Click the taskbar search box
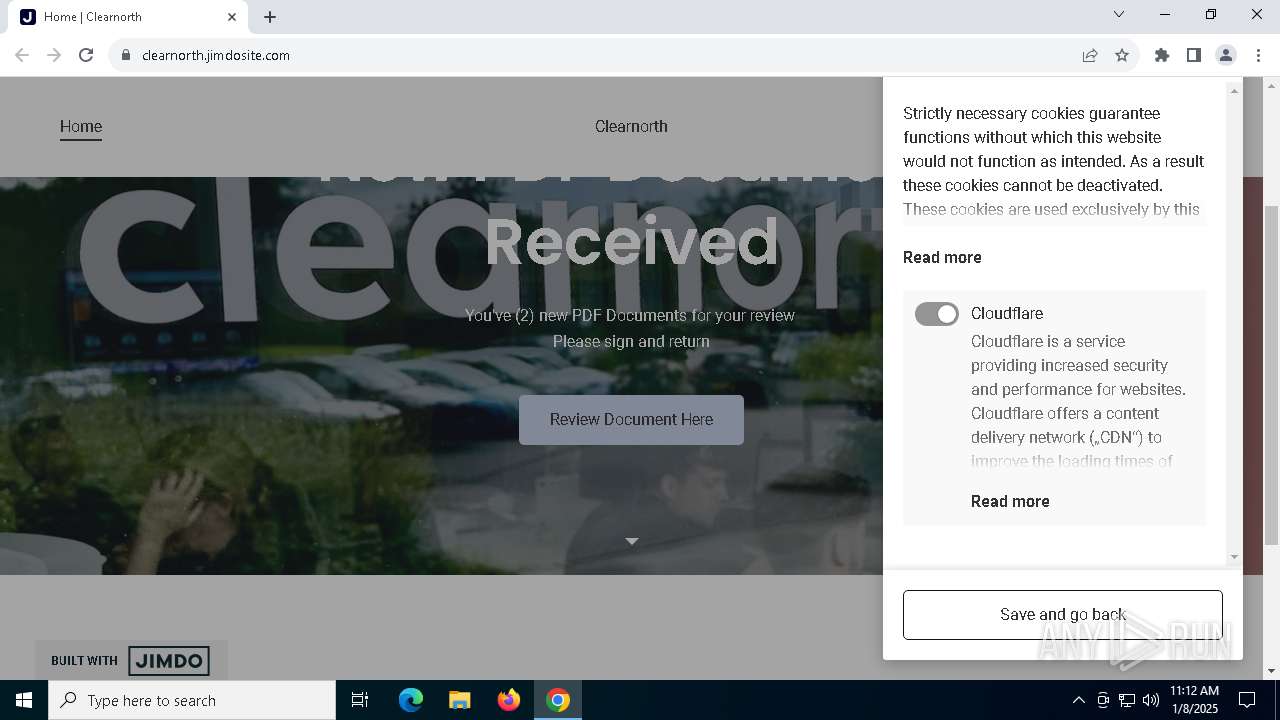The height and width of the screenshot is (720, 1280). 192,700
